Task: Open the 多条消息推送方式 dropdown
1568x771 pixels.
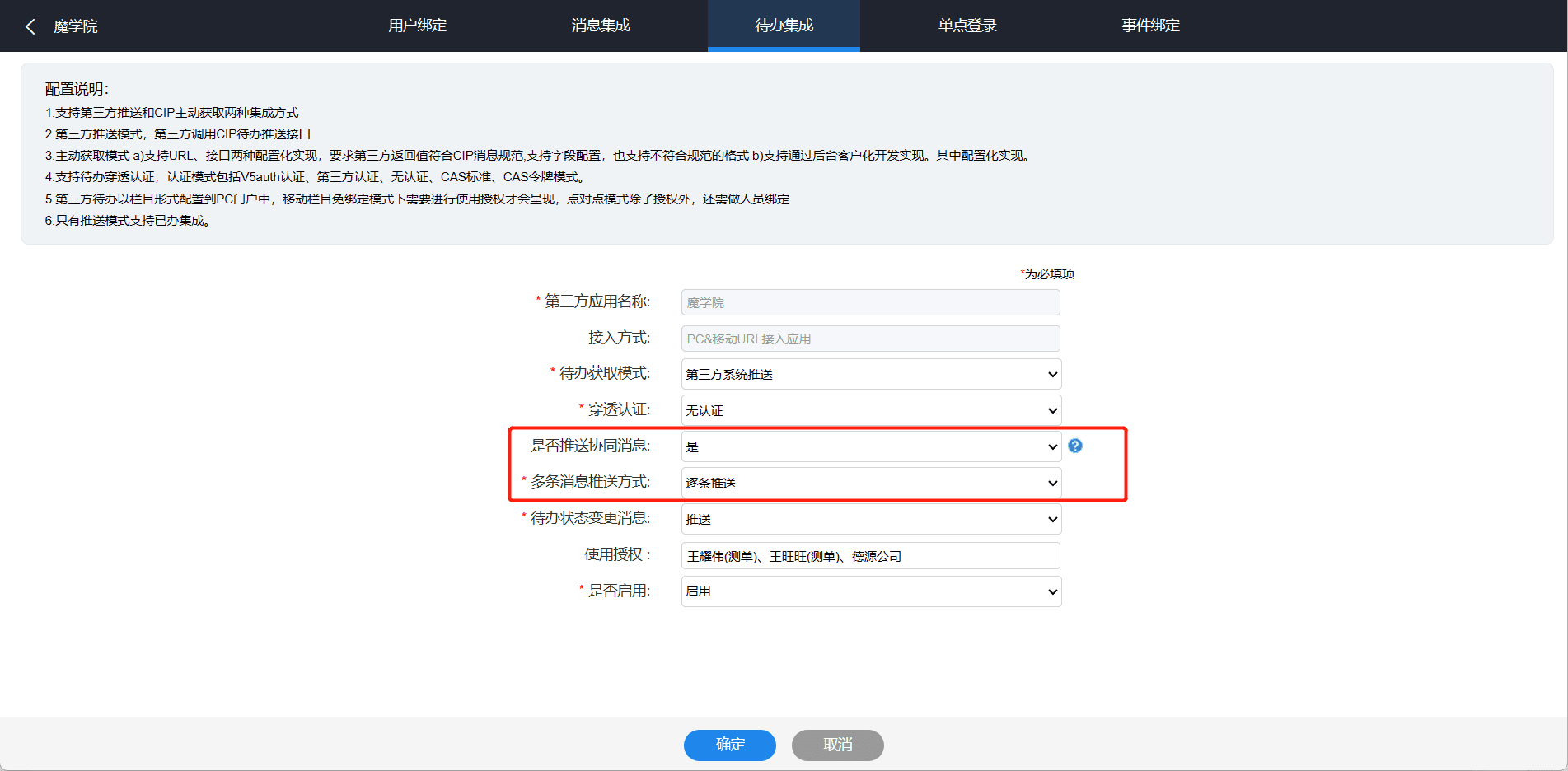Action: pyautogui.click(x=871, y=483)
